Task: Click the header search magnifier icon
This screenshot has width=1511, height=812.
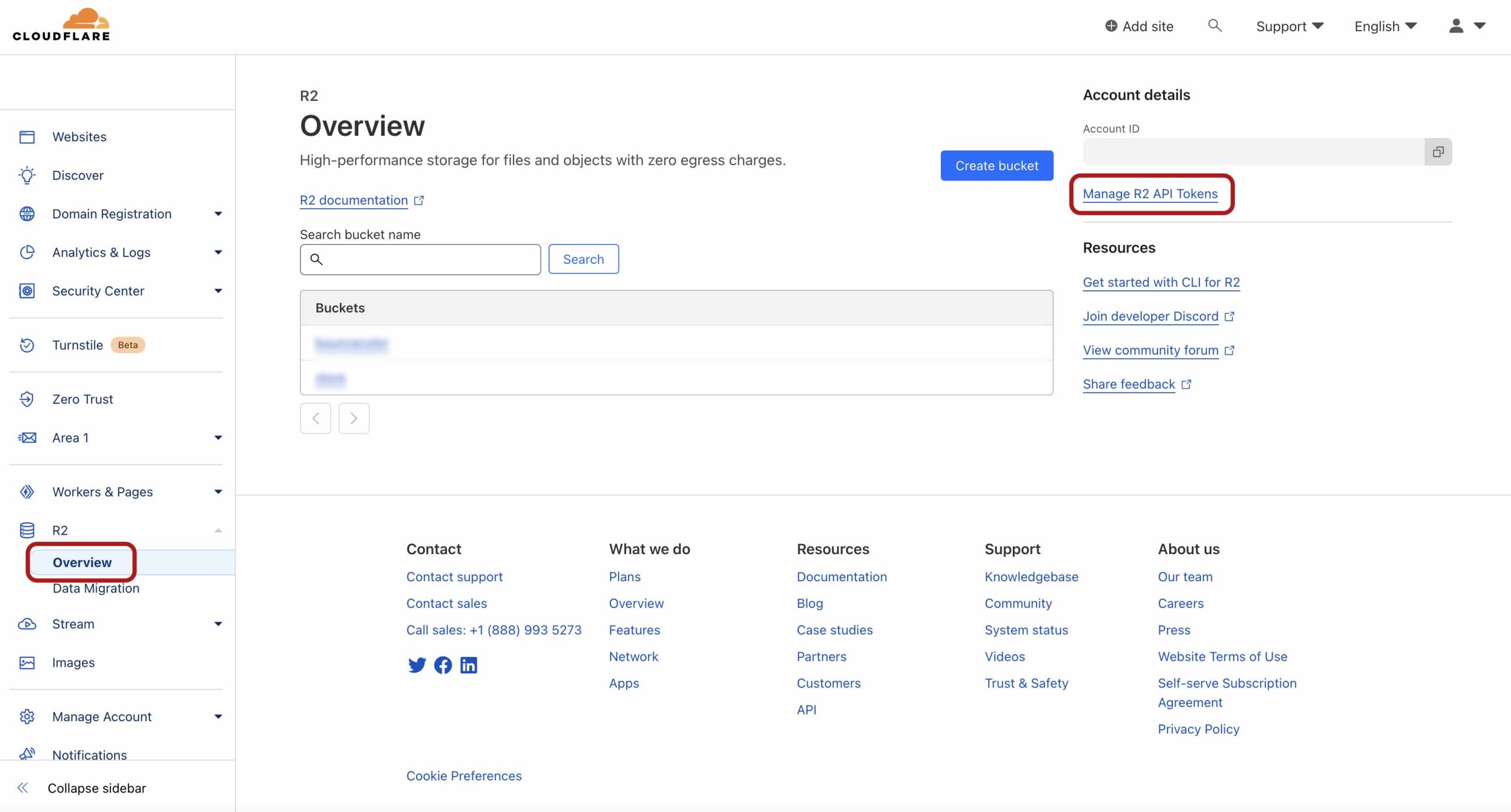Action: 1214,25
